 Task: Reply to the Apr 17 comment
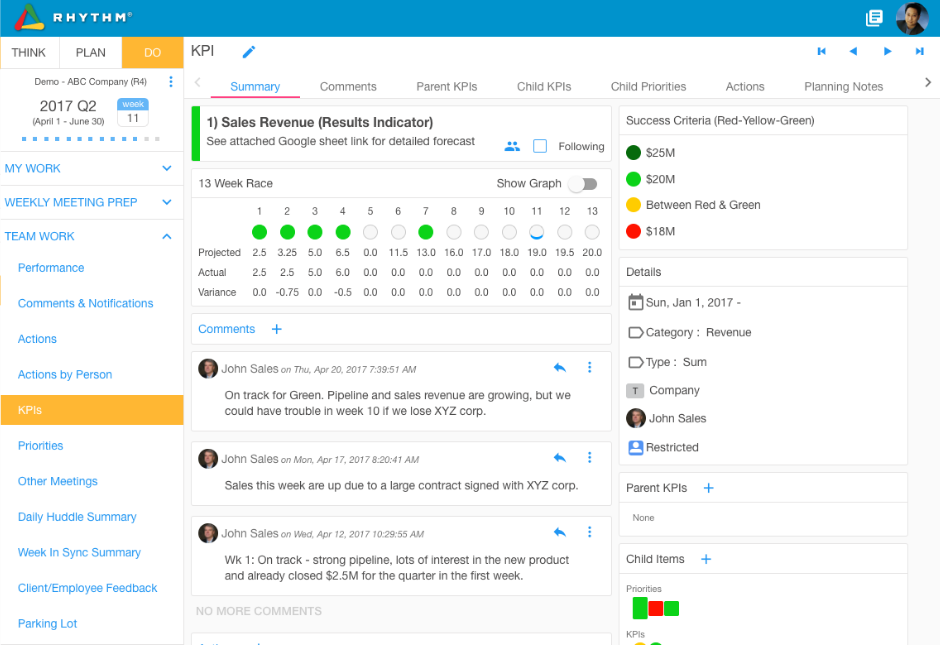559,458
